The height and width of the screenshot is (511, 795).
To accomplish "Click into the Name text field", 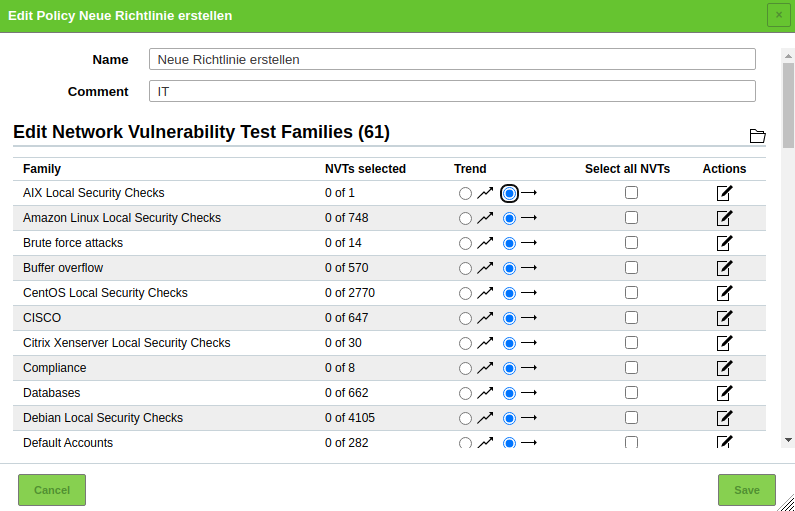I will point(452,59).
